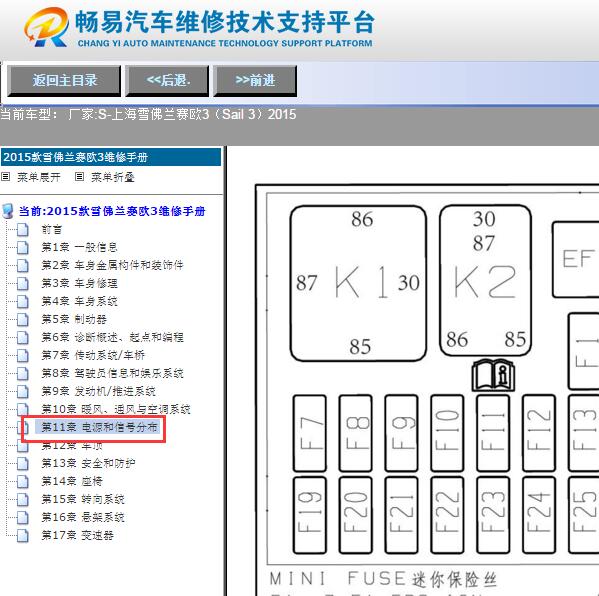Collapse all menus via 菜单折叠
The width and height of the screenshot is (599, 596).
click(x=113, y=177)
